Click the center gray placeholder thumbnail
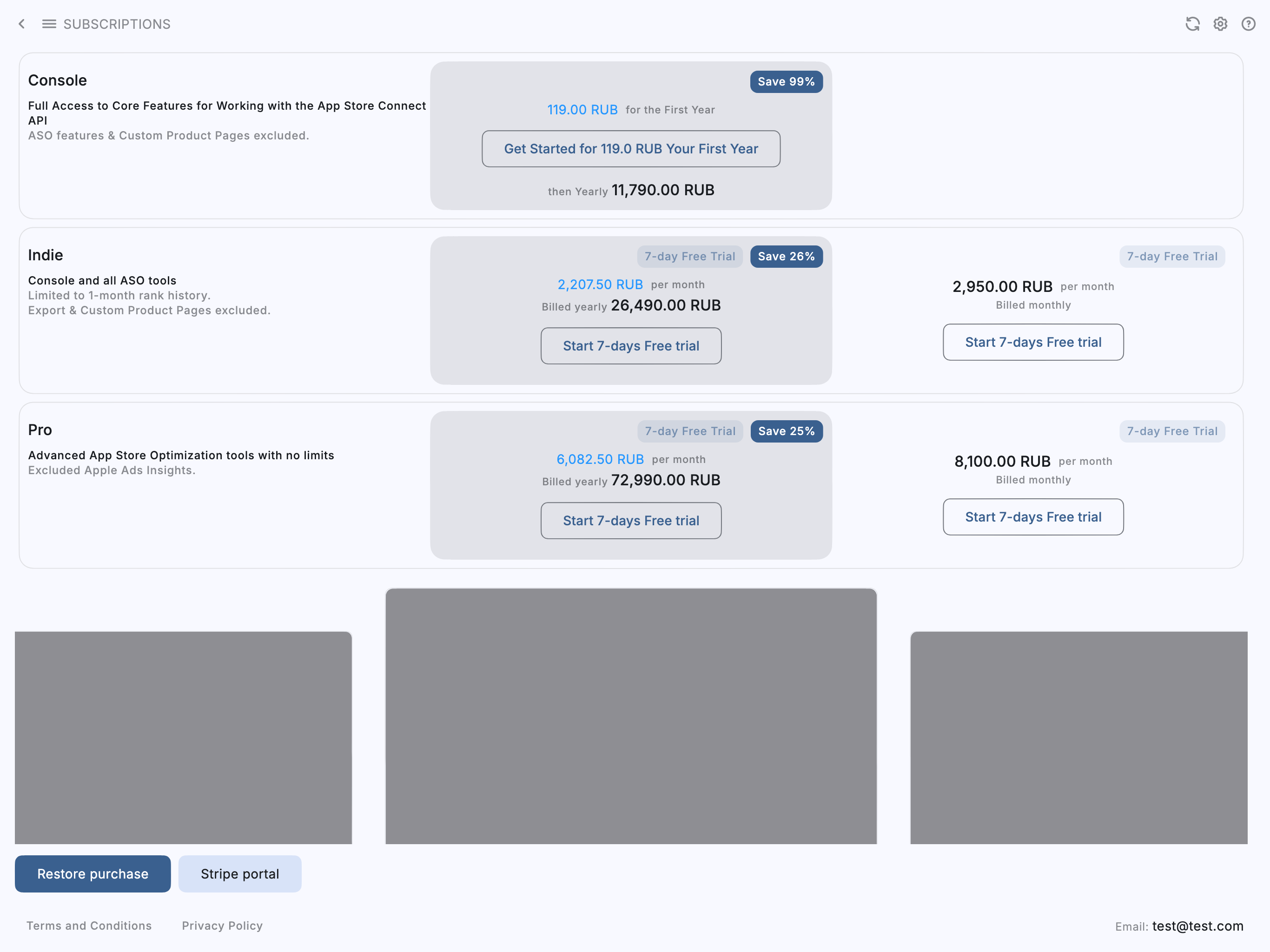Image resolution: width=1270 pixels, height=952 pixels. (630, 715)
